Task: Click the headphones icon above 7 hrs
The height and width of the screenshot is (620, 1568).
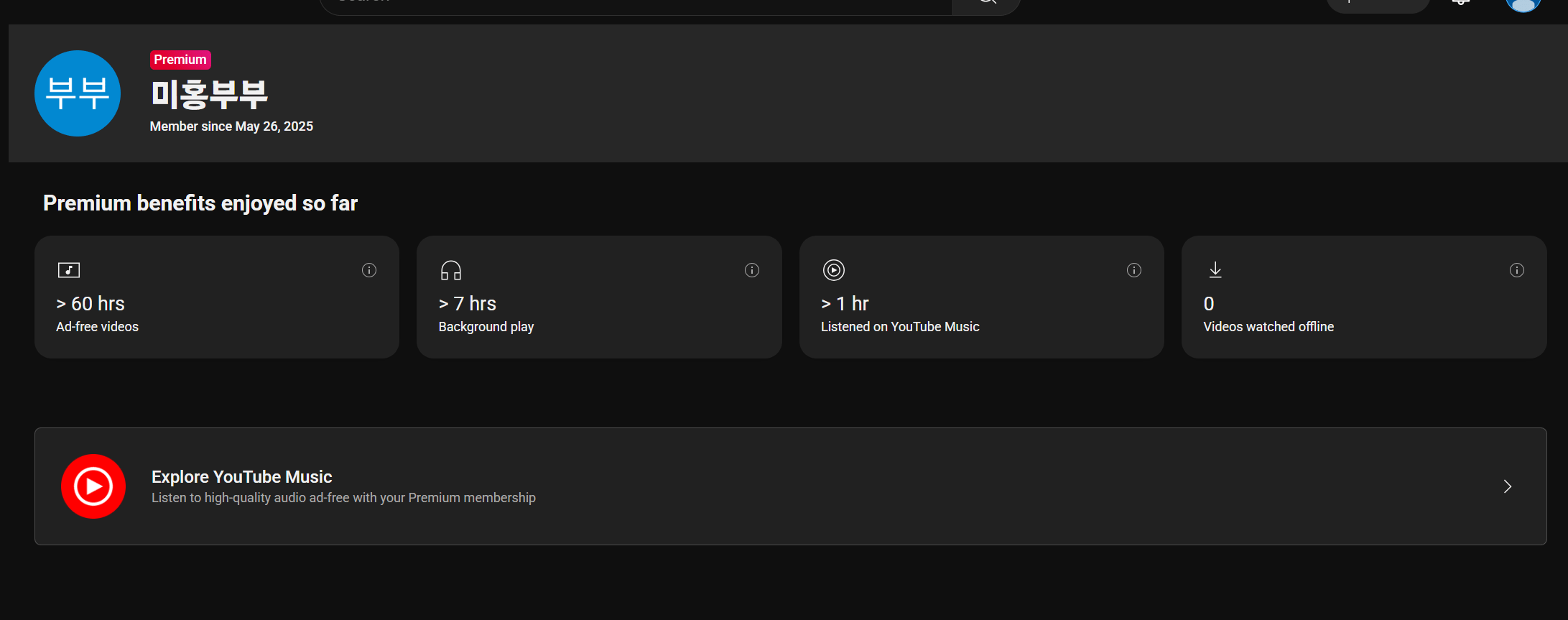Action: point(451,270)
